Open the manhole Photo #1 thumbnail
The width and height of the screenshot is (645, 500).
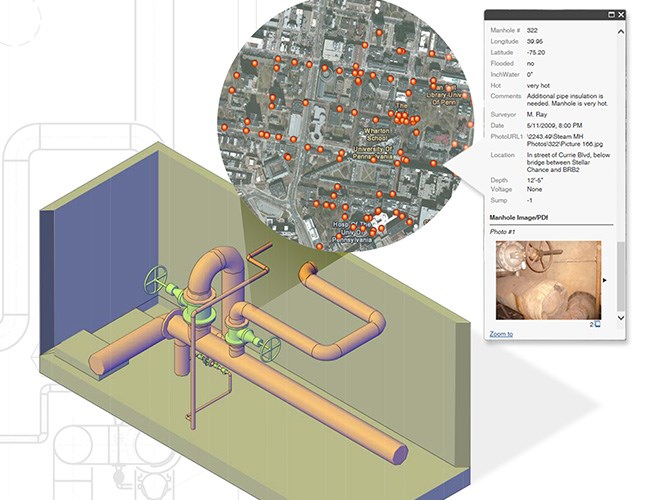point(548,280)
